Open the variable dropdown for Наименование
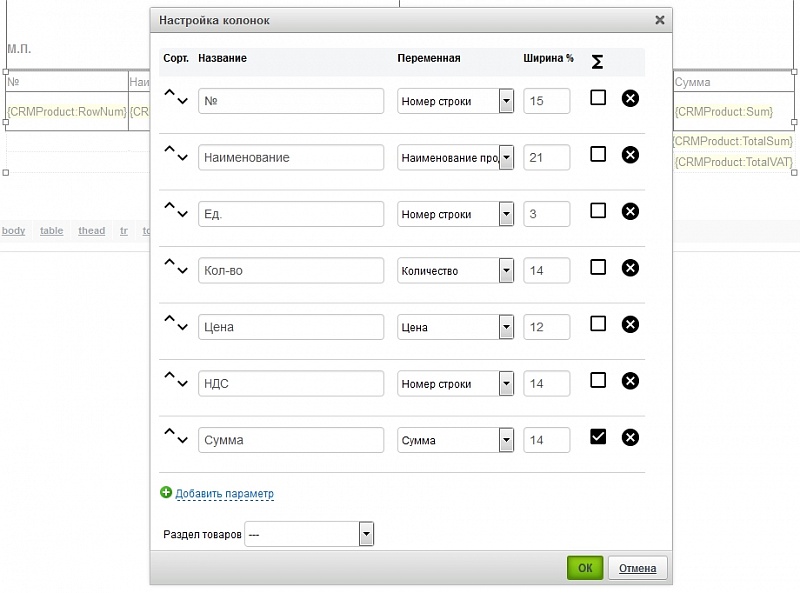This screenshot has height=593, width=800. pos(506,157)
